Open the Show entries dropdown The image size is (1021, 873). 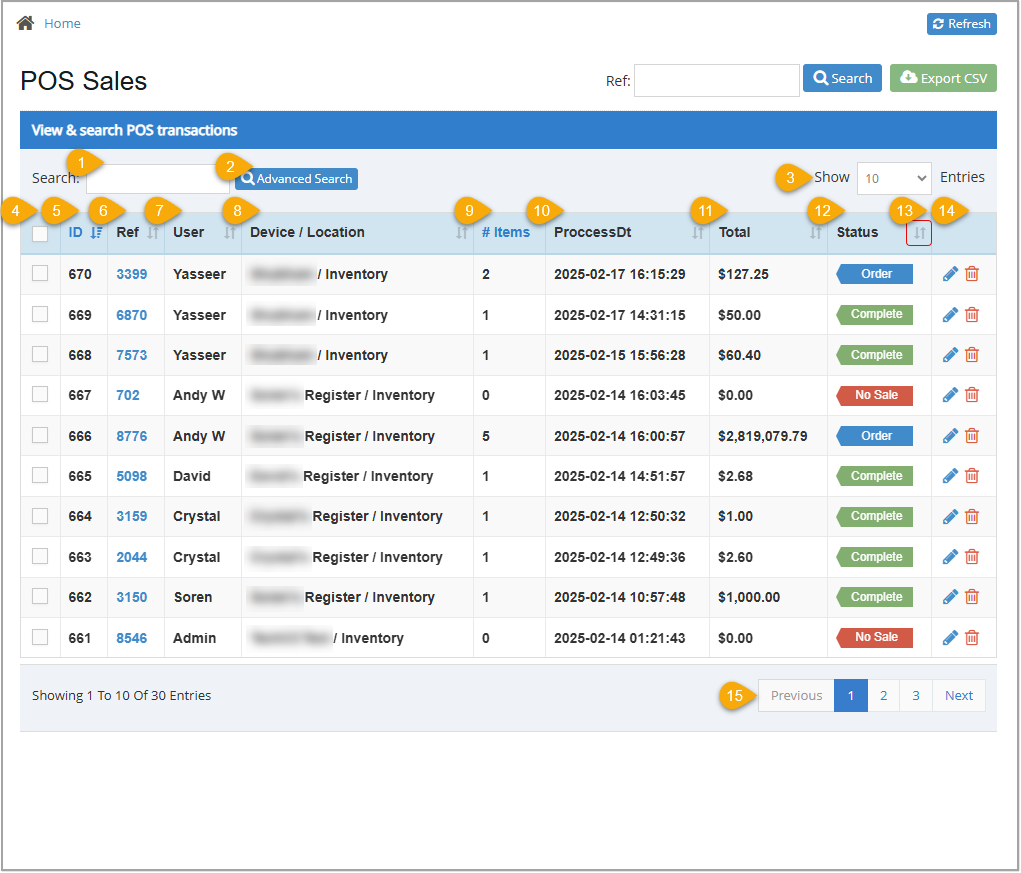point(893,178)
